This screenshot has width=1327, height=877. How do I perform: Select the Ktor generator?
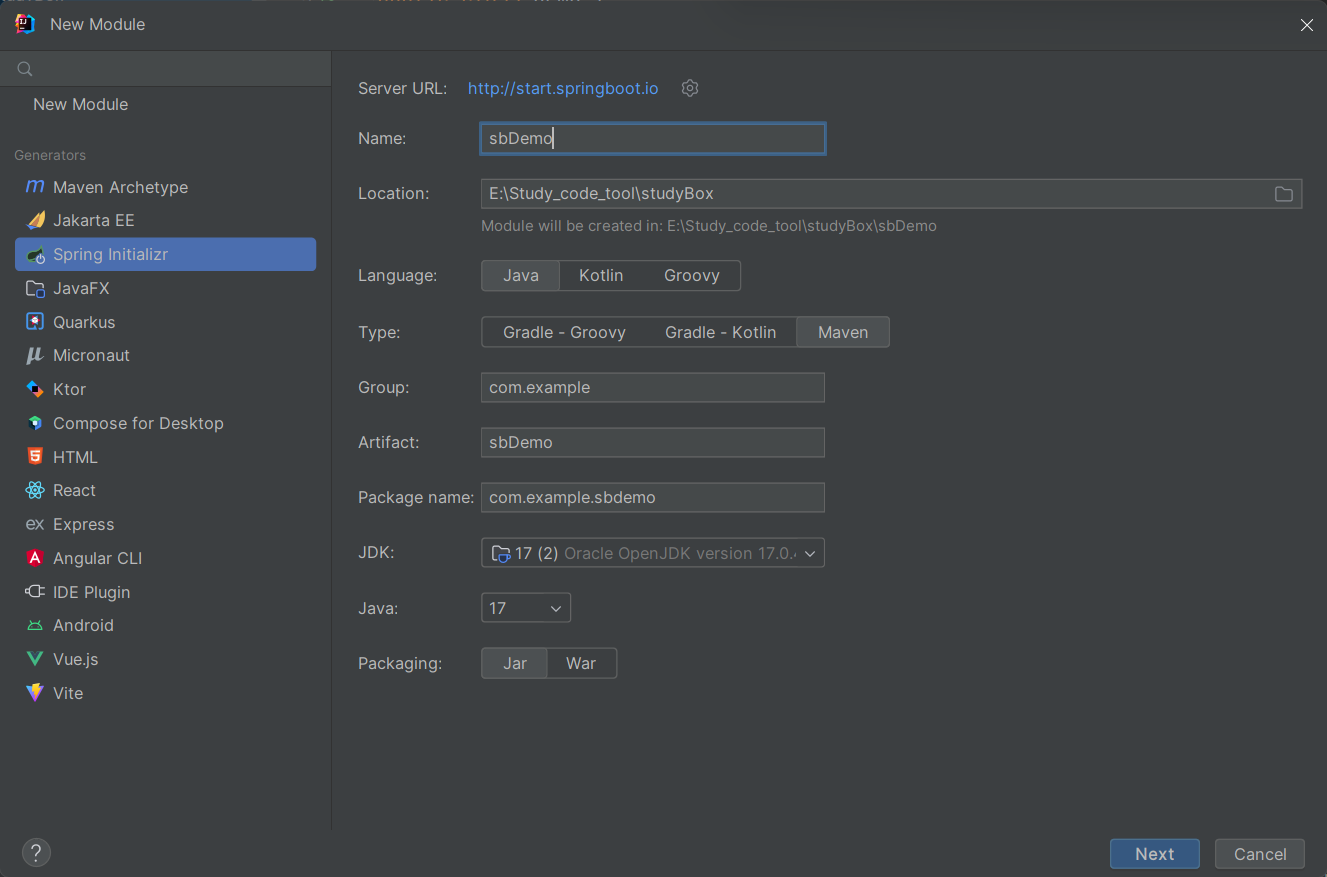(x=165, y=389)
